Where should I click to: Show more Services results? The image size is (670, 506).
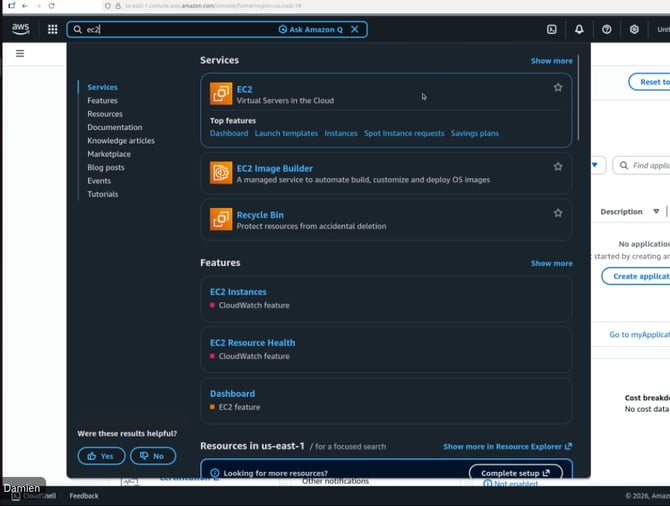pos(551,61)
